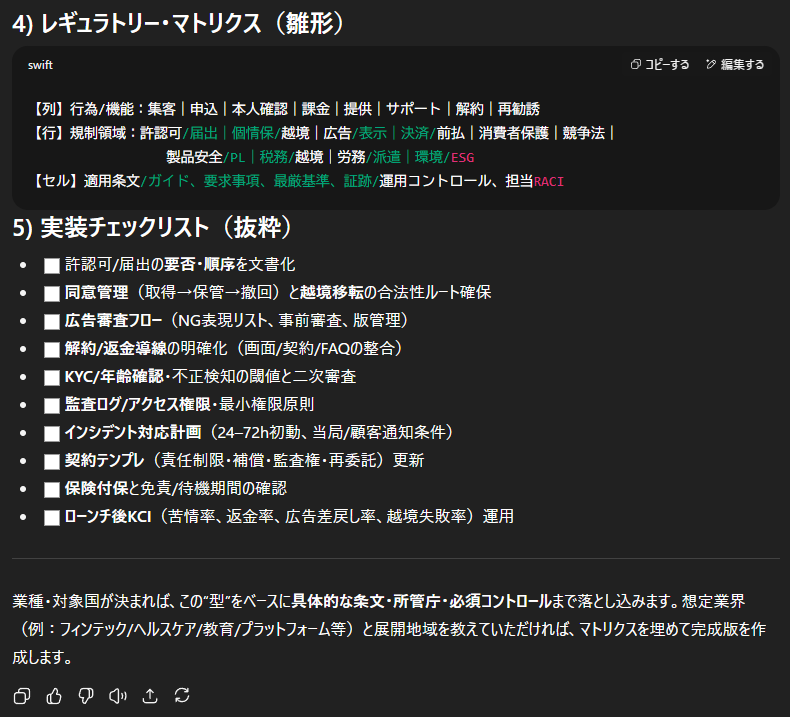Click the checkbox beside 契約テンプレ
This screenshot has height=717, width=790.
click(52, 462)
